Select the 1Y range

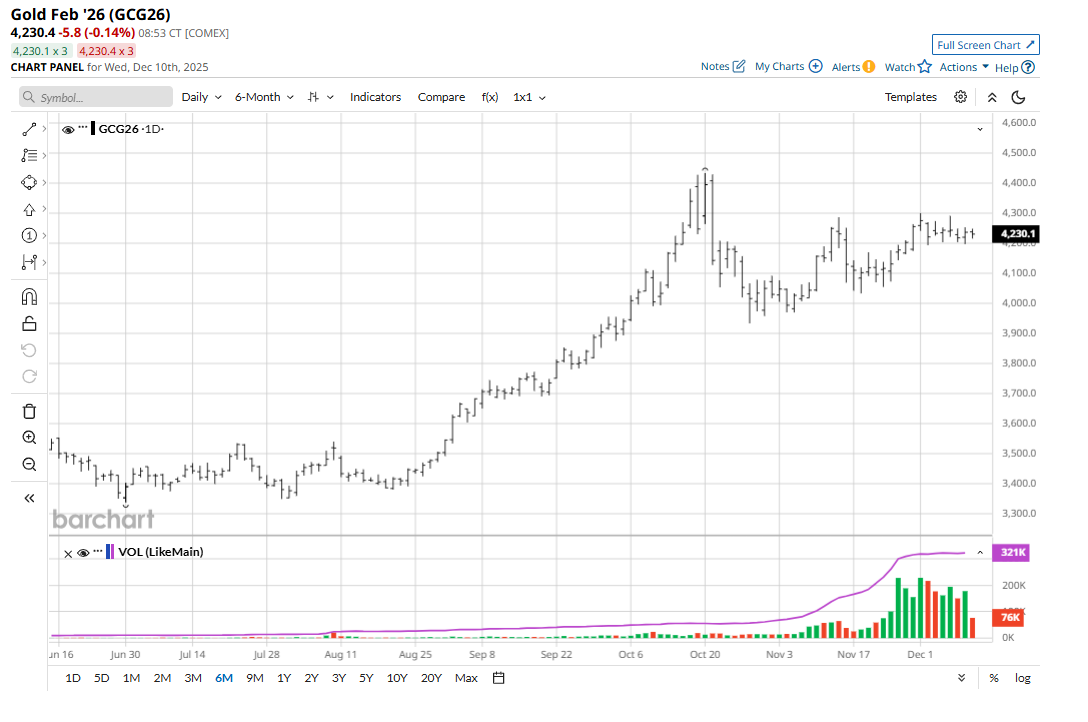284,678
